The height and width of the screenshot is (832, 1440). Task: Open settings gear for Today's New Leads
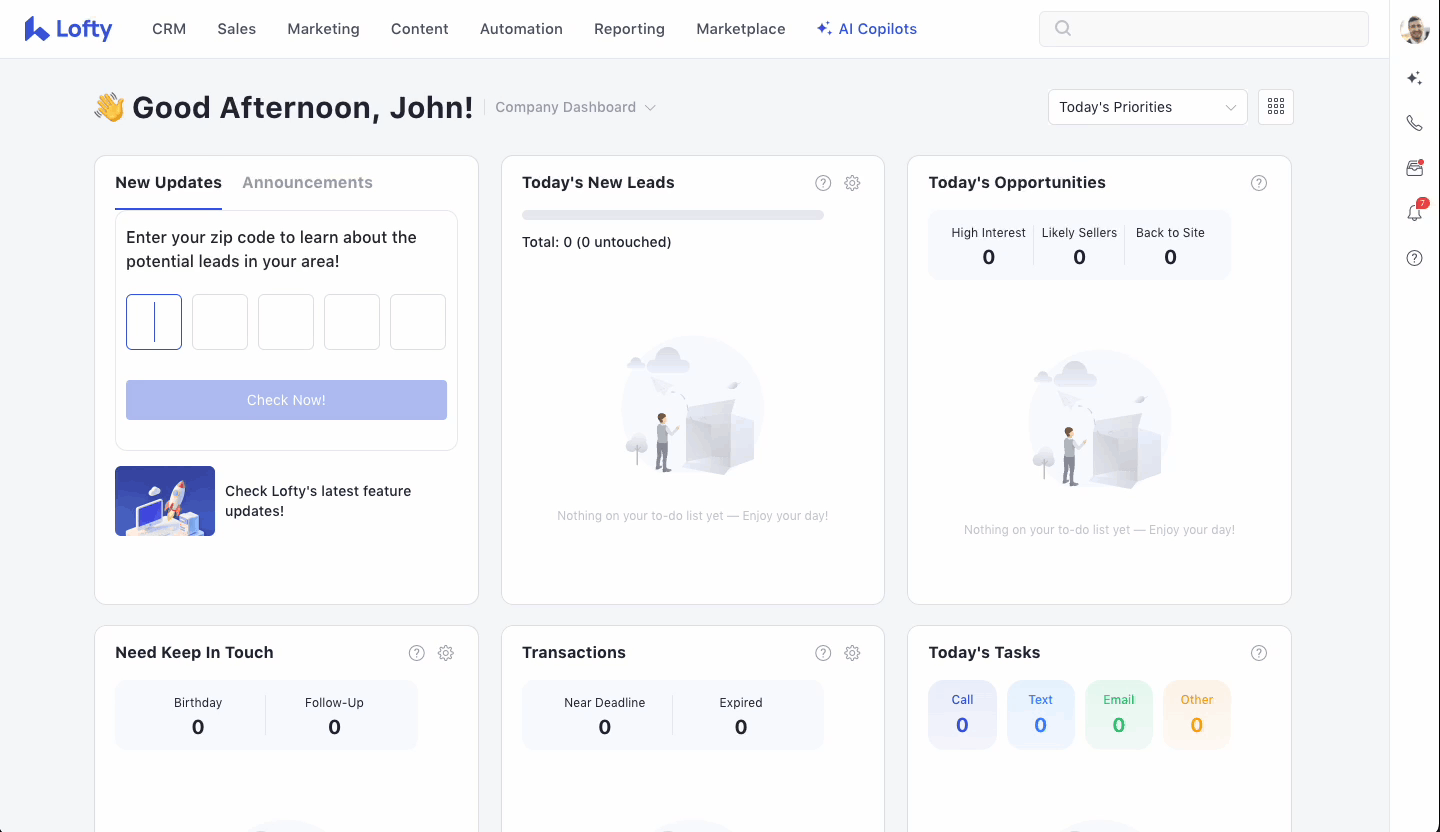click(x=852, y=183)
